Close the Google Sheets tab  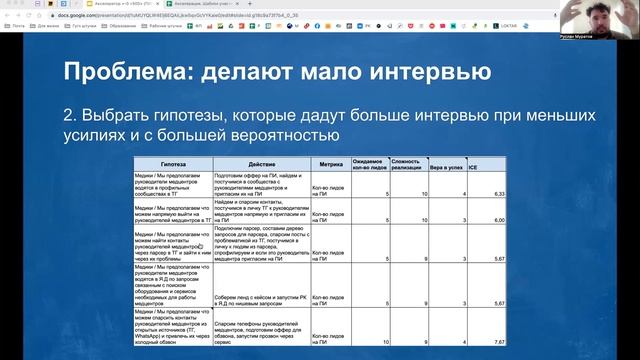click(237, 4)
